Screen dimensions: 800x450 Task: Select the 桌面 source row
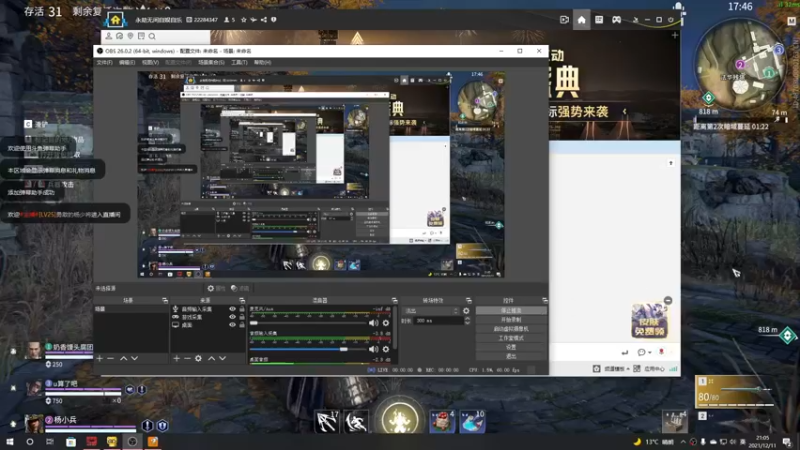(x=208, y=324)
